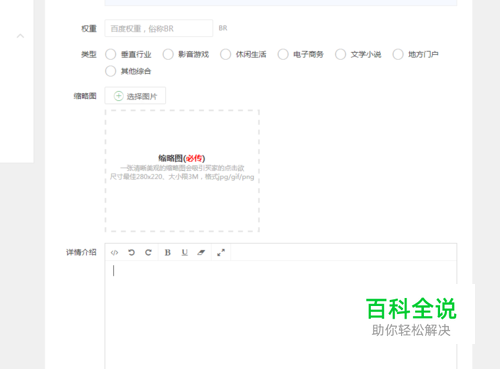Click inside the 详情介绍 text editor area
The width and height of the screenshot is (500, 369).
point(281,315)
